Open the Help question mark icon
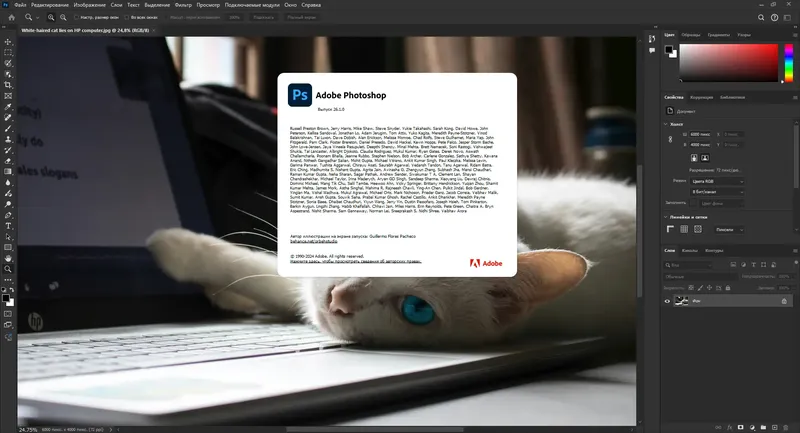Screen dimensions: 800x433 [x=774, y=17]
